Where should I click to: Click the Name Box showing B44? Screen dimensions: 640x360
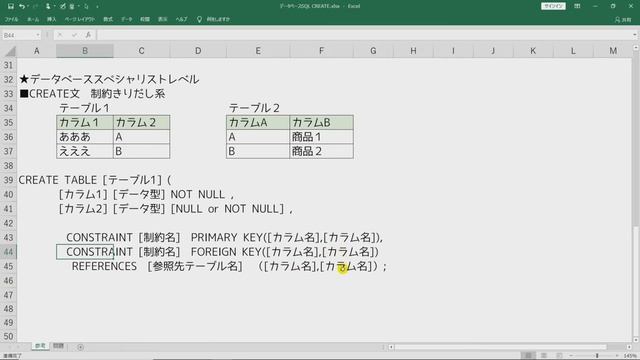pyautogui.click(x=18, y=35)
